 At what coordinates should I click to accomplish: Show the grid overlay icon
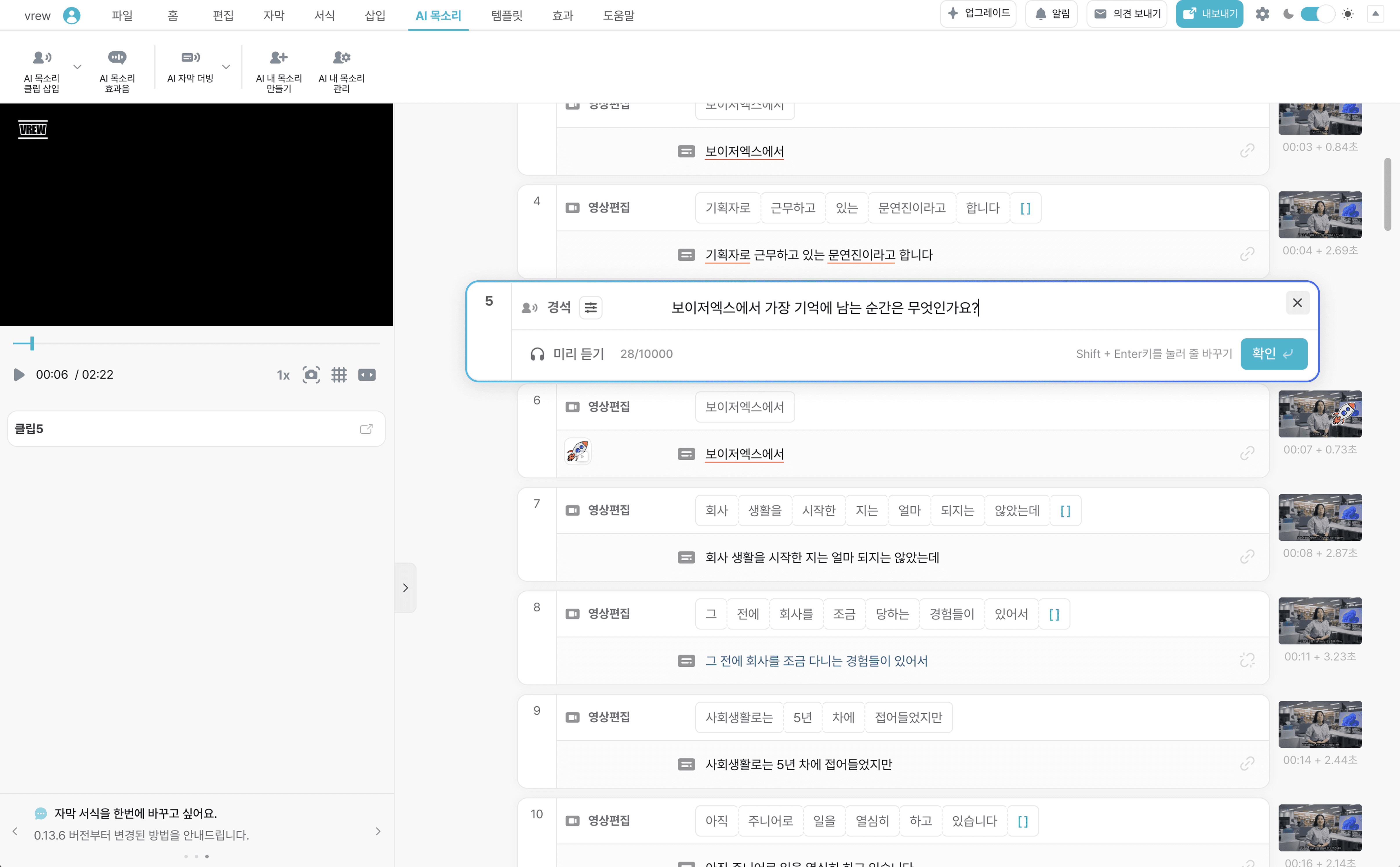(339, 375)
